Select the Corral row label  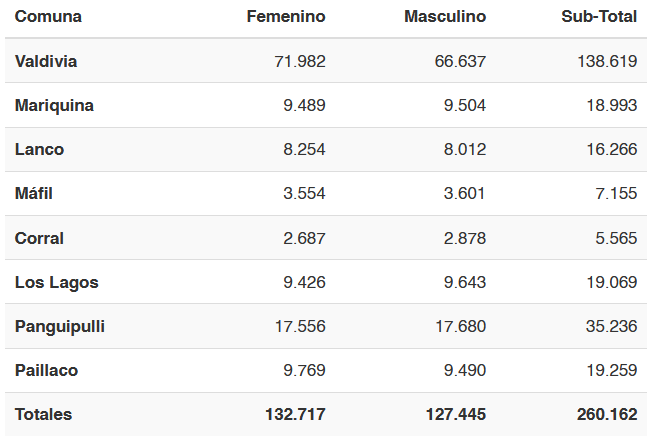point(39,238)
